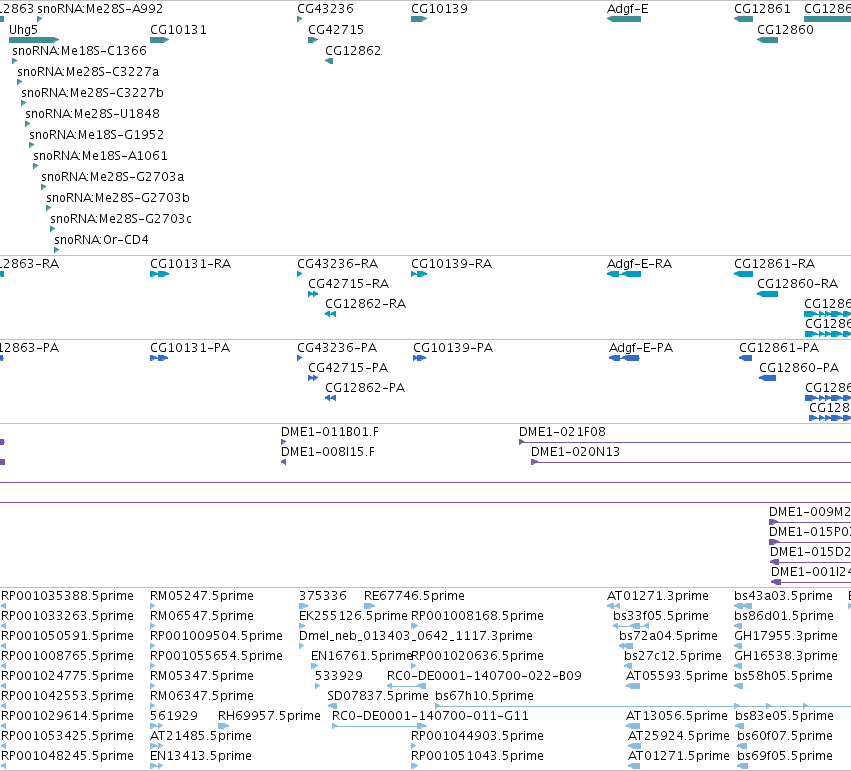Screen dimensions: 851x771
Task: Select the CG10131-PA protein glyph
Action: [x=159, y=358]
